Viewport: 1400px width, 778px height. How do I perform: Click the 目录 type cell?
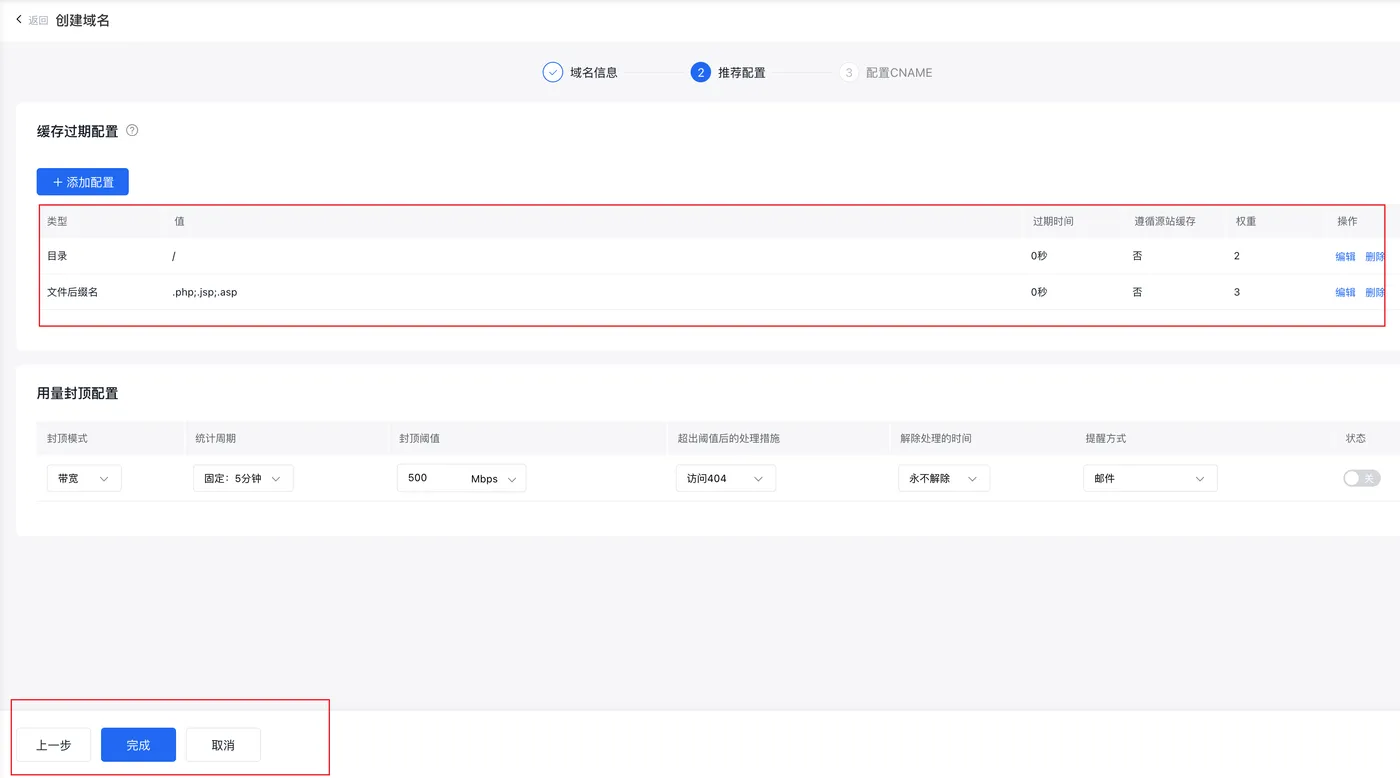57,256
